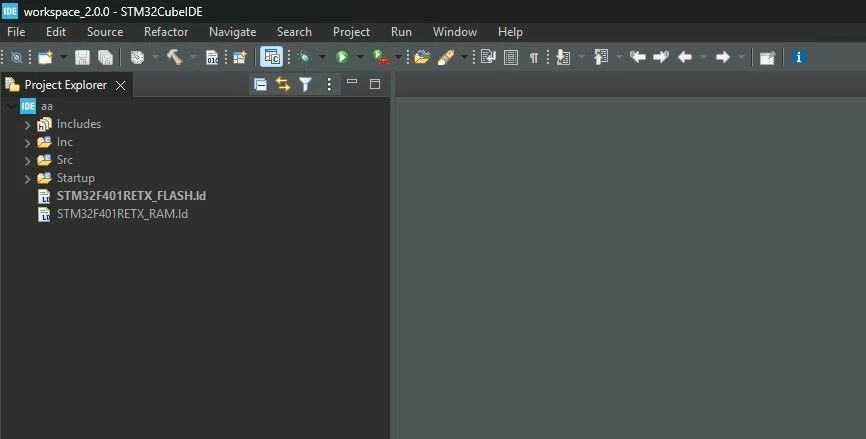Click the Open Element folder icon
The height and width of the screenshot is (439, 866).
click(x=422, y=57)
